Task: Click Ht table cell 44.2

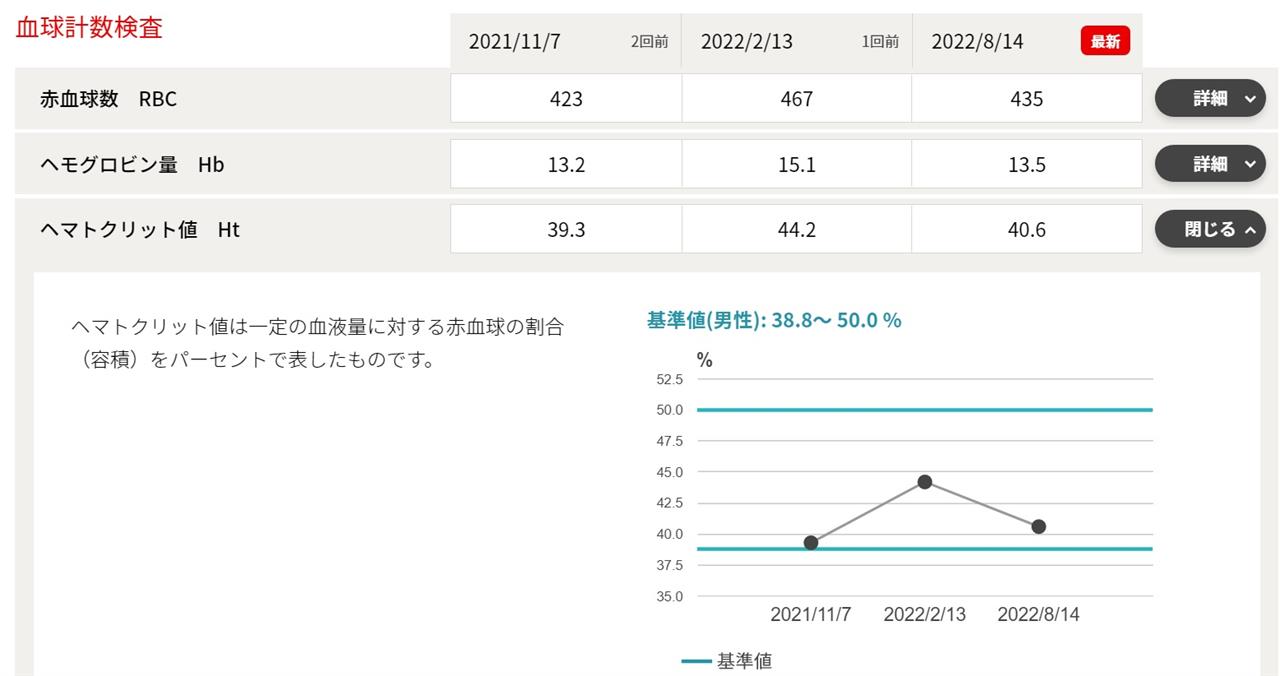Action: pyautogui.click(x=797, y=229)
